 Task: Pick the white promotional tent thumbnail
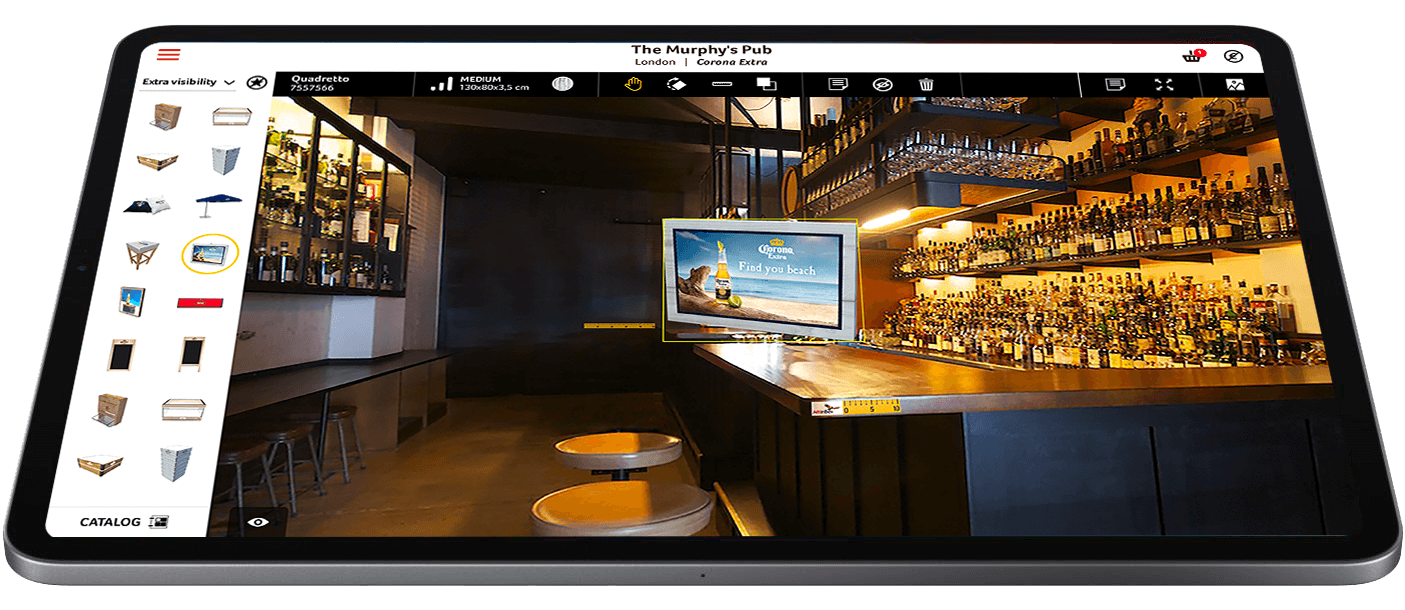(x=146, y=205)
